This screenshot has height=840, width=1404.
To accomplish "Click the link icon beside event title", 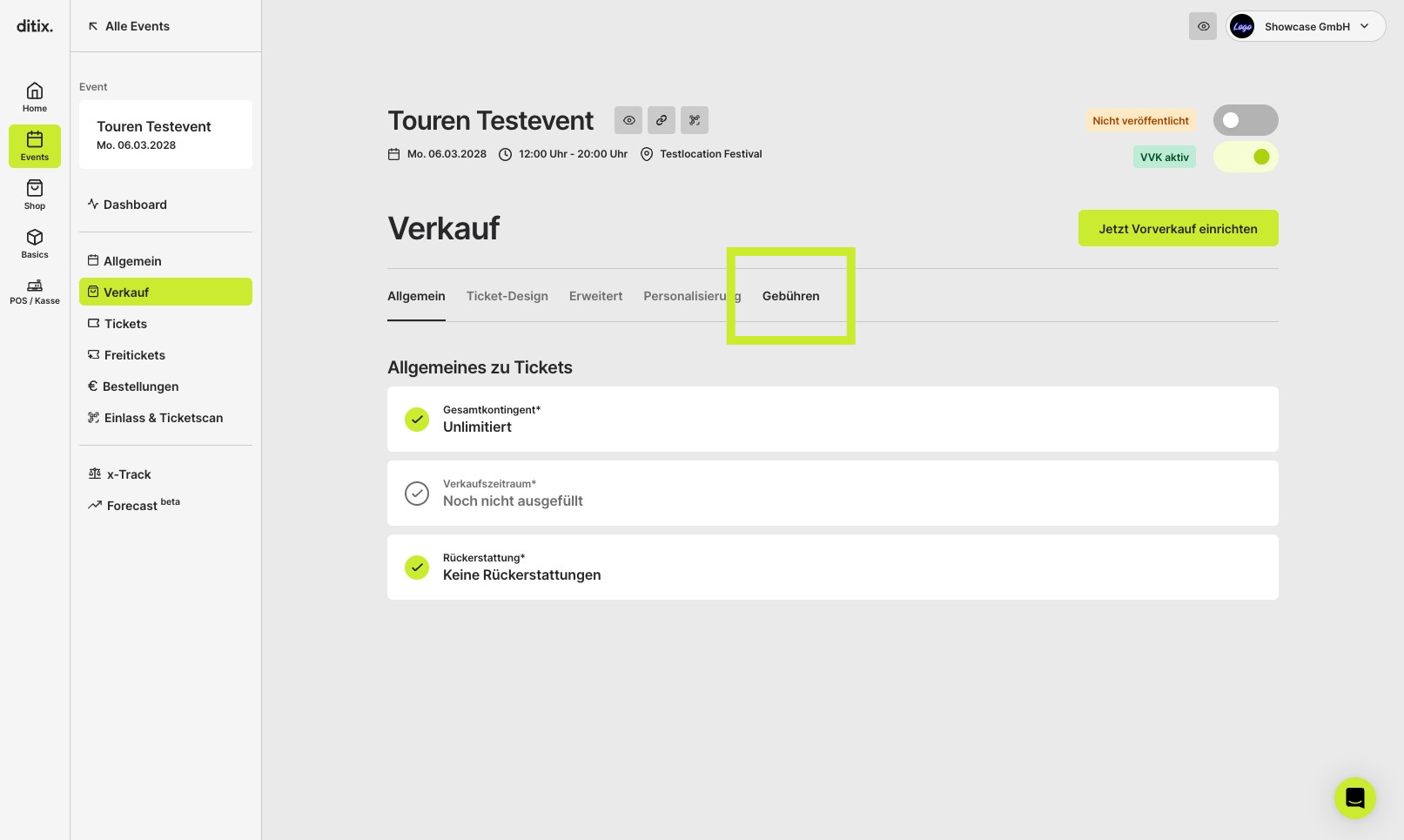I will point(662,120).
